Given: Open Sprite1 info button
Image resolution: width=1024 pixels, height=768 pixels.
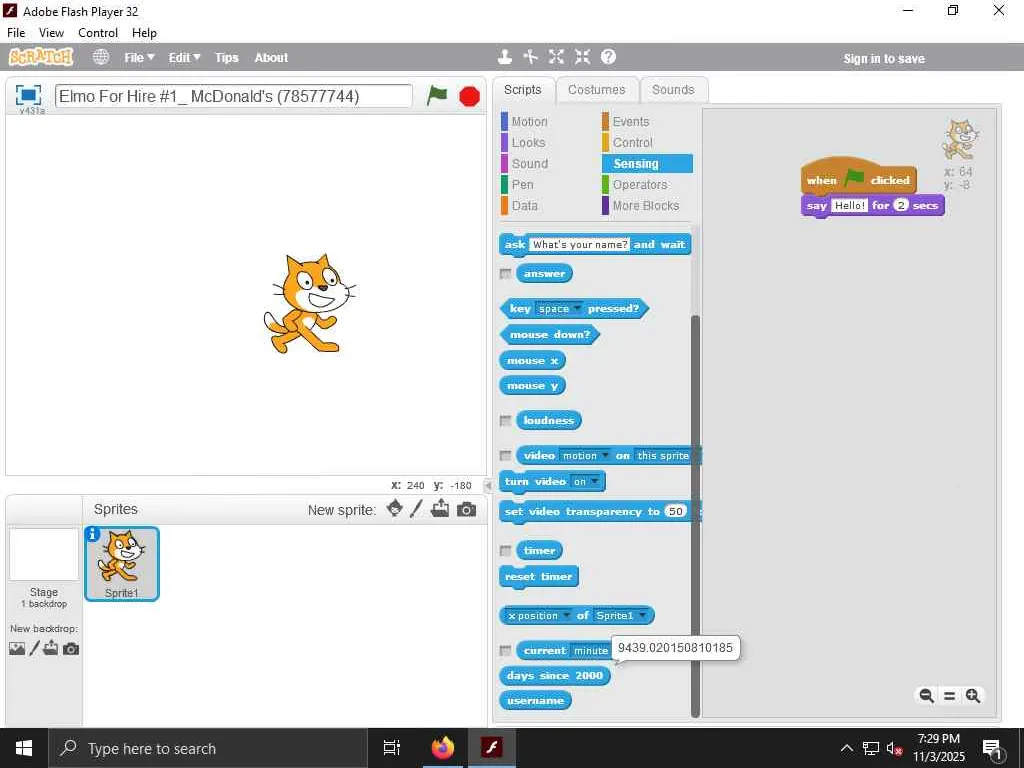Looking at the screenshot, I should 92,534.
